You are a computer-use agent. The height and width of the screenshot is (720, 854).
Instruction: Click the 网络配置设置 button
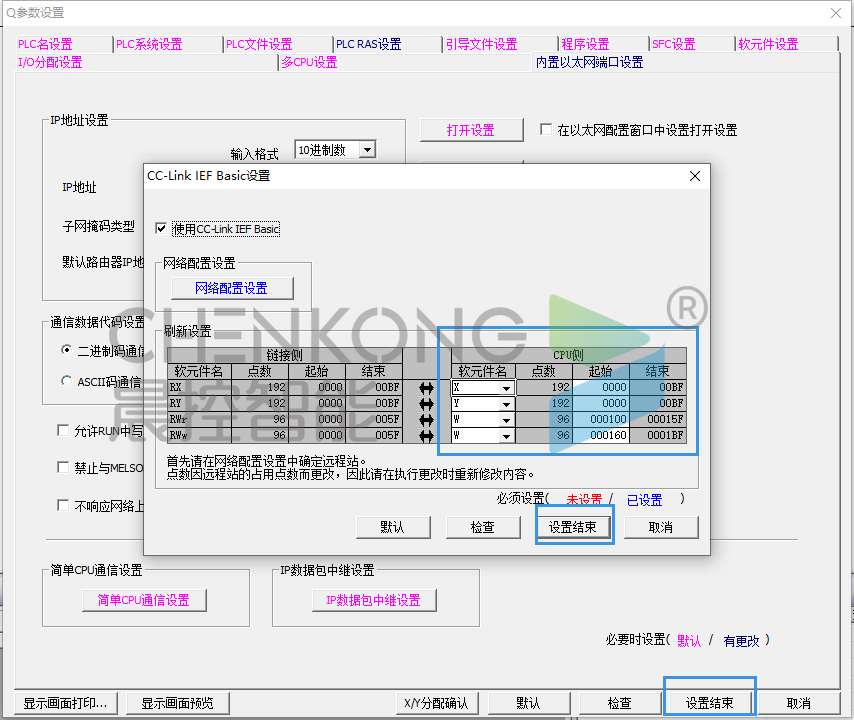pyautogui.click(x=232, y=288)
